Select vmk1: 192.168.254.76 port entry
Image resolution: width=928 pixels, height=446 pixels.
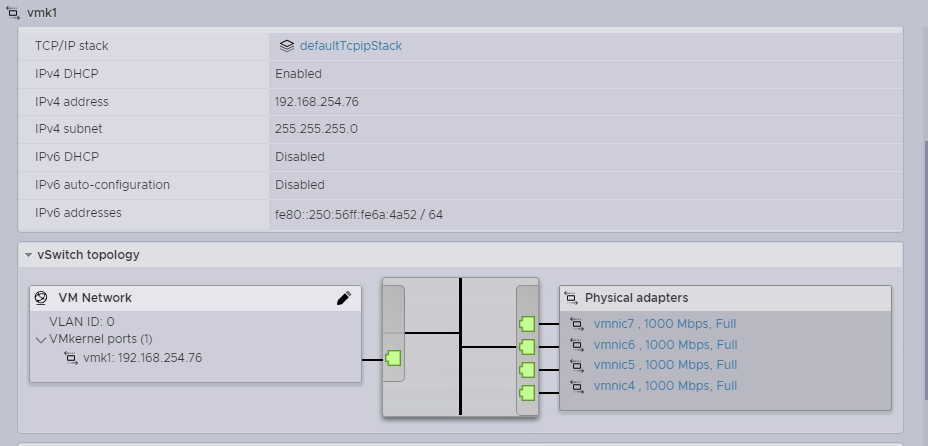(x=142, y=358)
